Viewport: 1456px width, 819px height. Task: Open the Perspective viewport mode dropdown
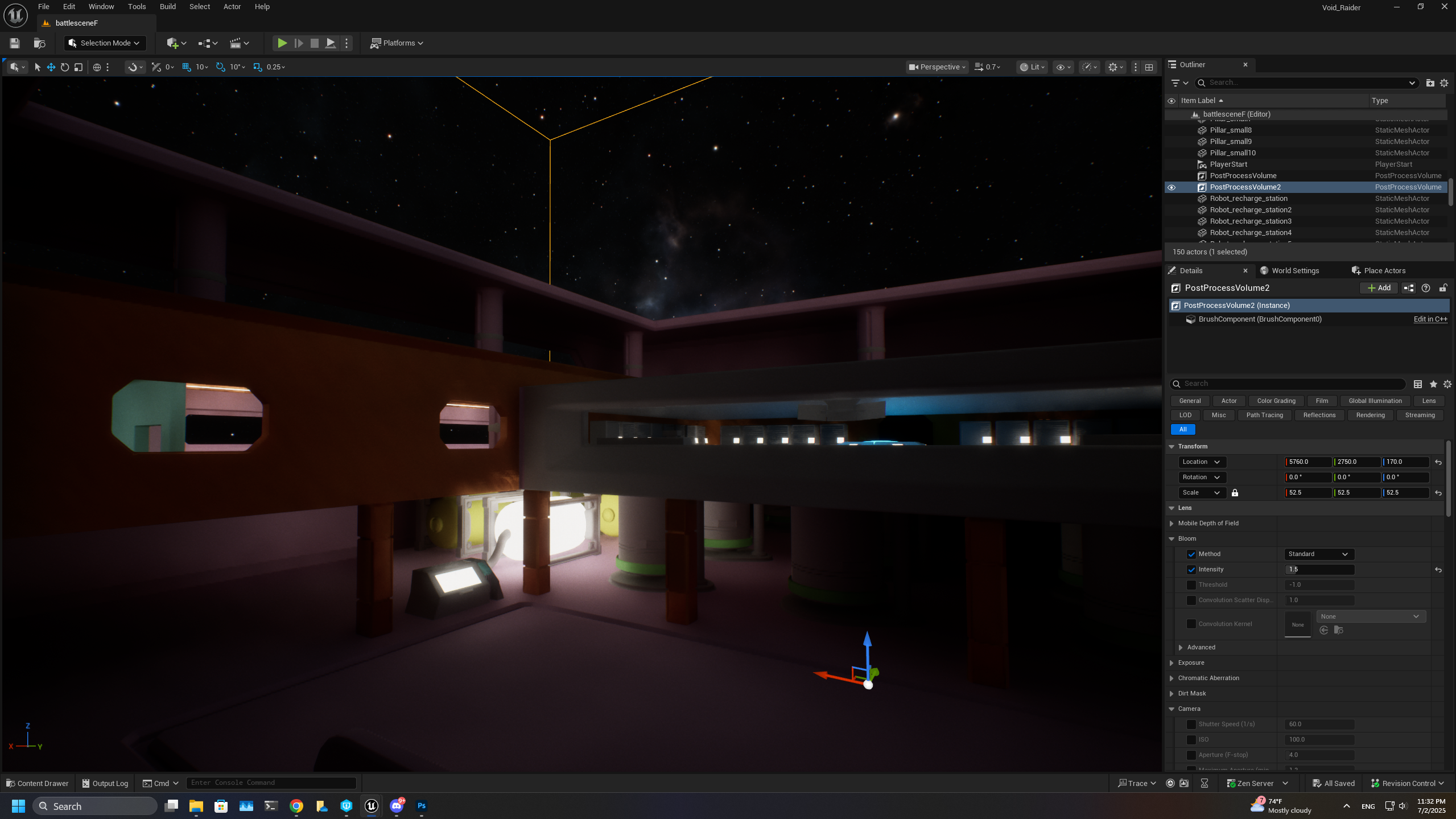coord(937,67)
